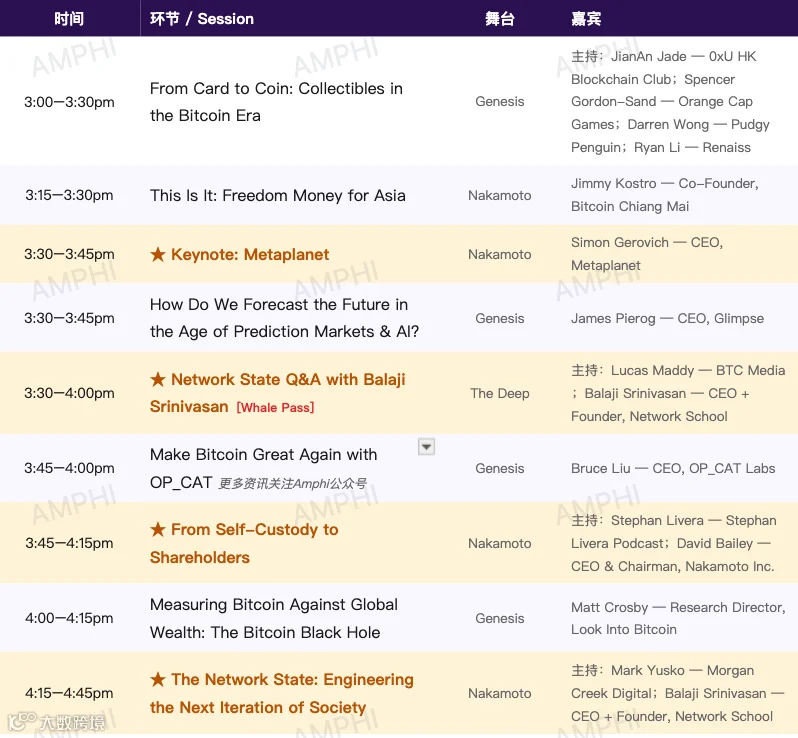Click Genesis stage in Bitcoin Black Hole row

point(499,618)
